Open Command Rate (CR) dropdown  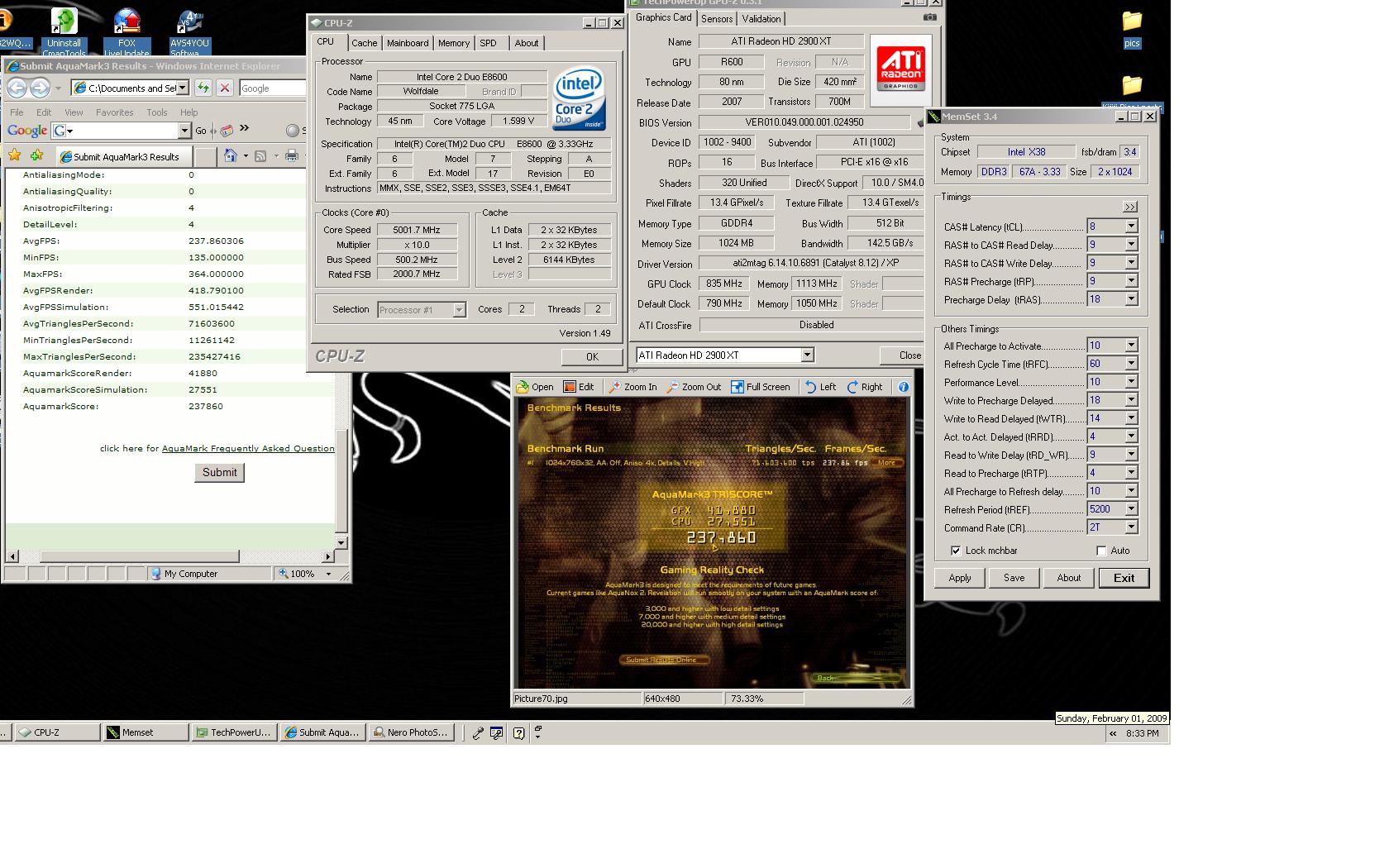(x=1131, y=527)
